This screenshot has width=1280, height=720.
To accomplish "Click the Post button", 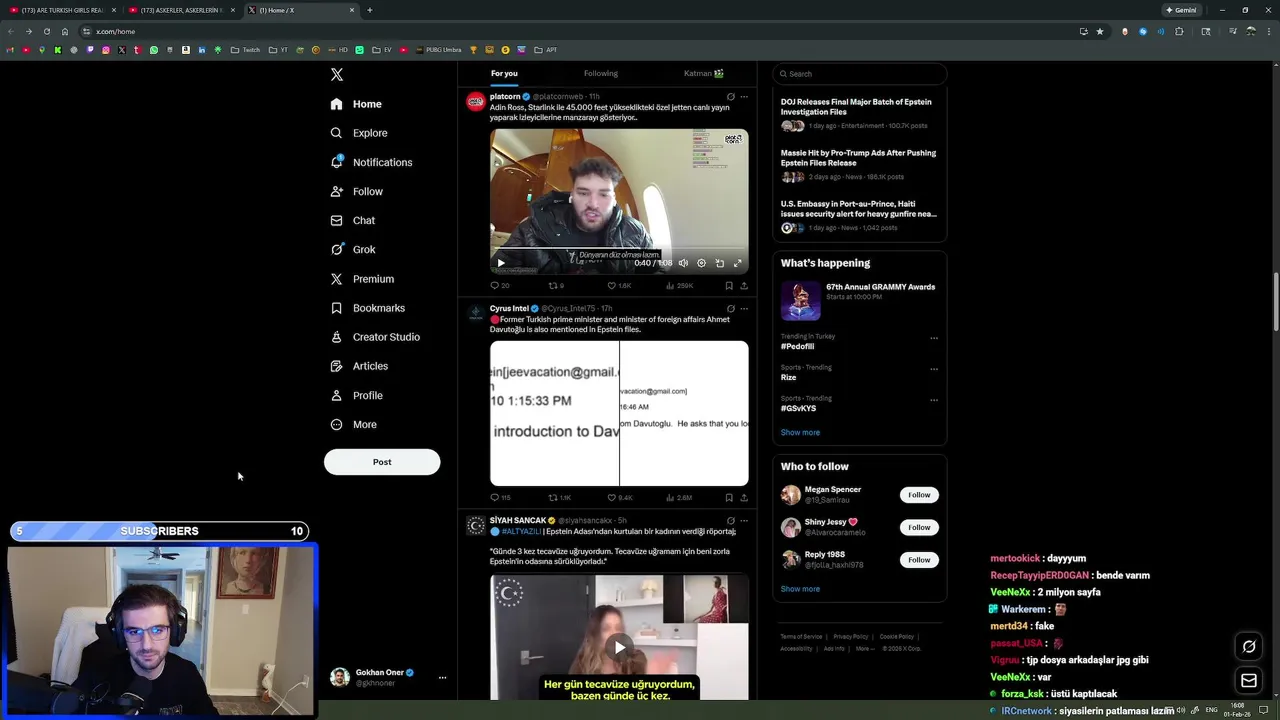I will (382, 462).
